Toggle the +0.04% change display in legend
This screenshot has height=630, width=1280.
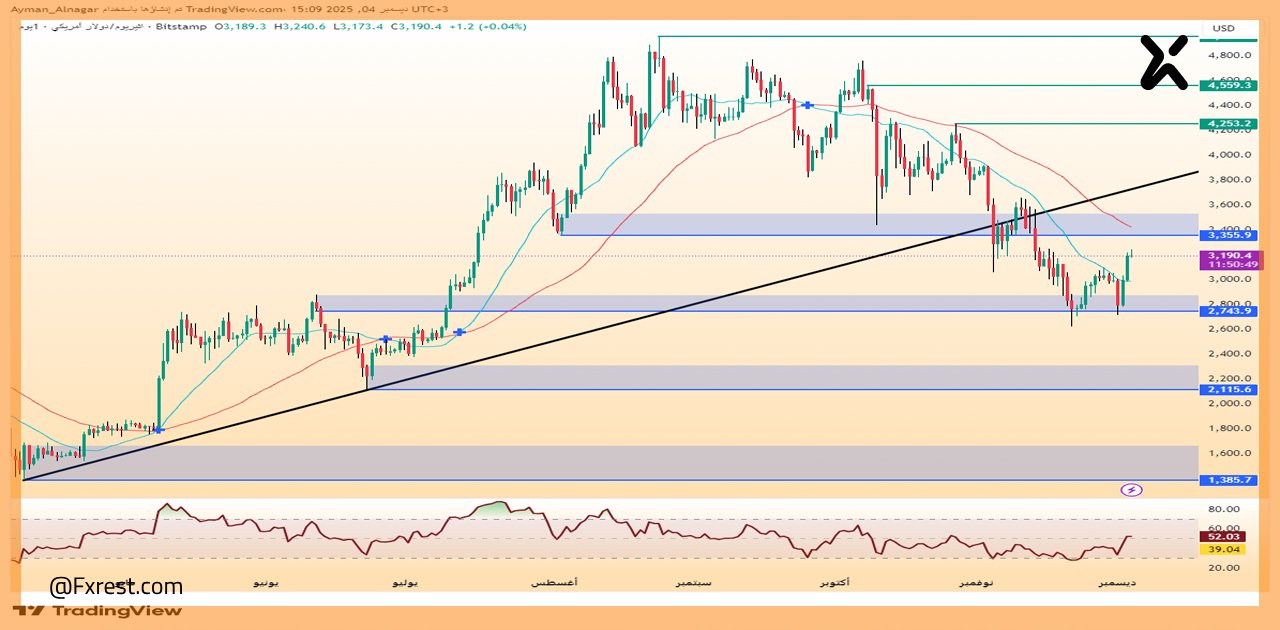tap(501, 27)
